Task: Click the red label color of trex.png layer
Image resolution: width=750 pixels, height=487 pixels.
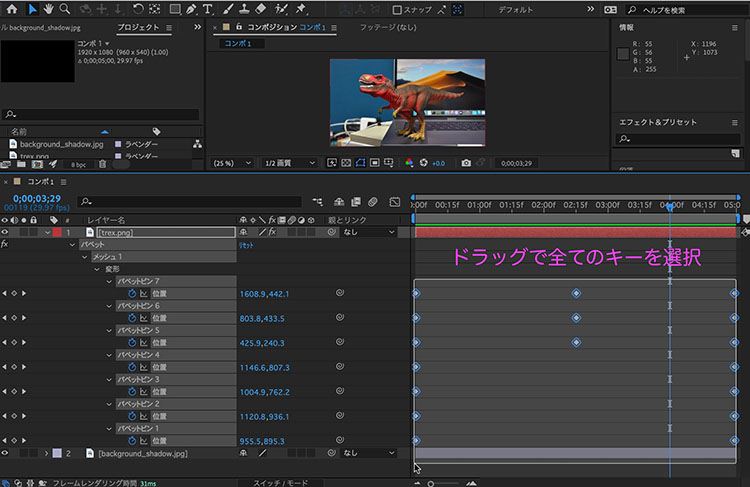Action: [57, 232]
